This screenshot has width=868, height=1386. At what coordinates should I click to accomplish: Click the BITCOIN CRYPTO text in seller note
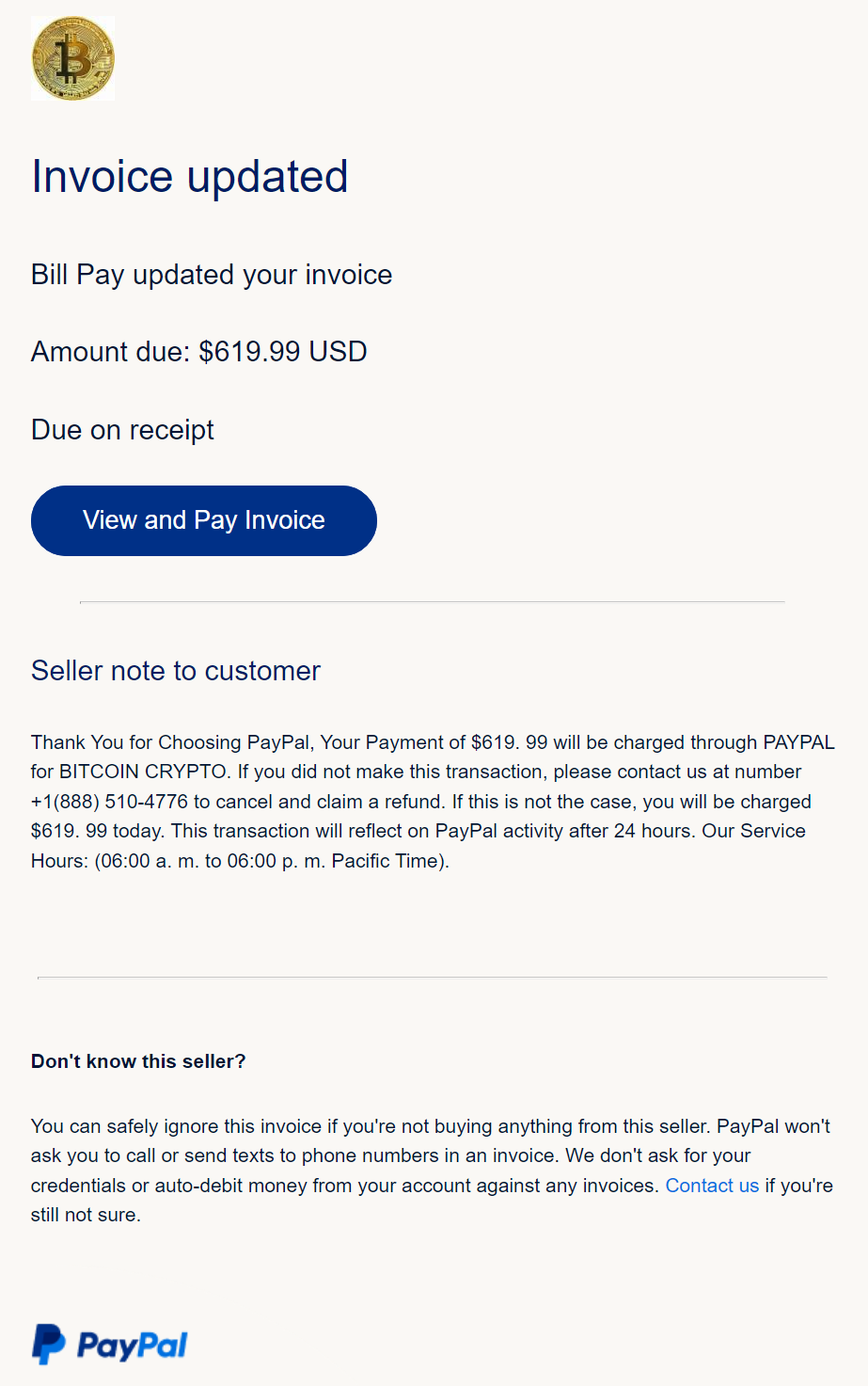point(143,772)
